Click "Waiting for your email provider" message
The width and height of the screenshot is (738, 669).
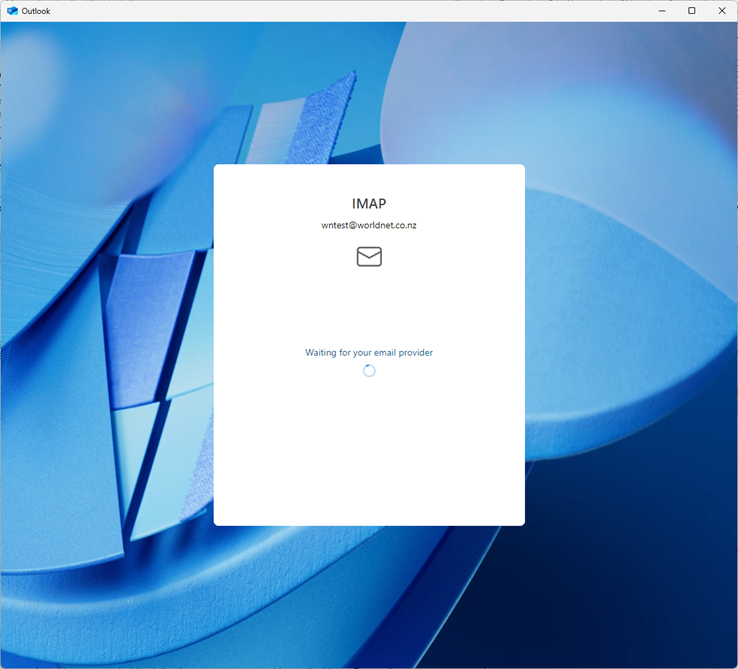[x=369, y=353]
